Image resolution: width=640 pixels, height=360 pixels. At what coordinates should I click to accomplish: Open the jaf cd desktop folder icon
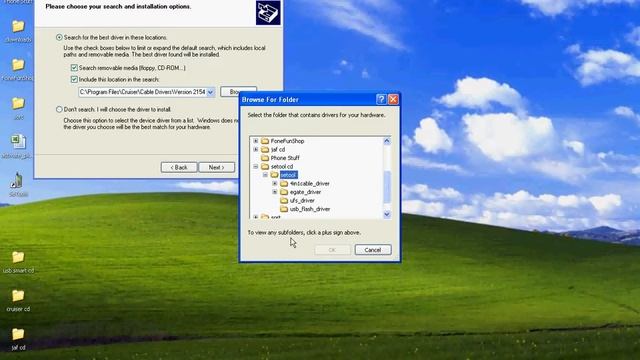coord(18,334)
